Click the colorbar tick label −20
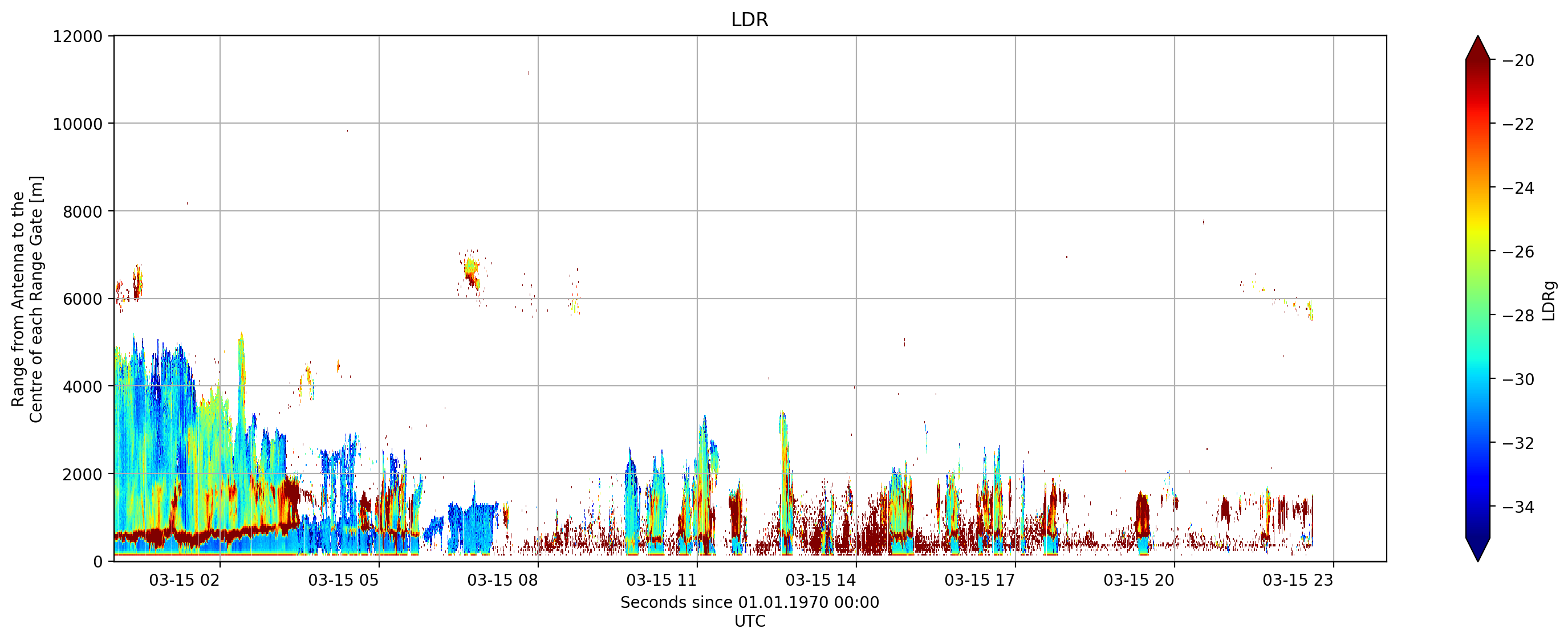The height and width of the screenshot is (641, 1568). (1518, 61)
